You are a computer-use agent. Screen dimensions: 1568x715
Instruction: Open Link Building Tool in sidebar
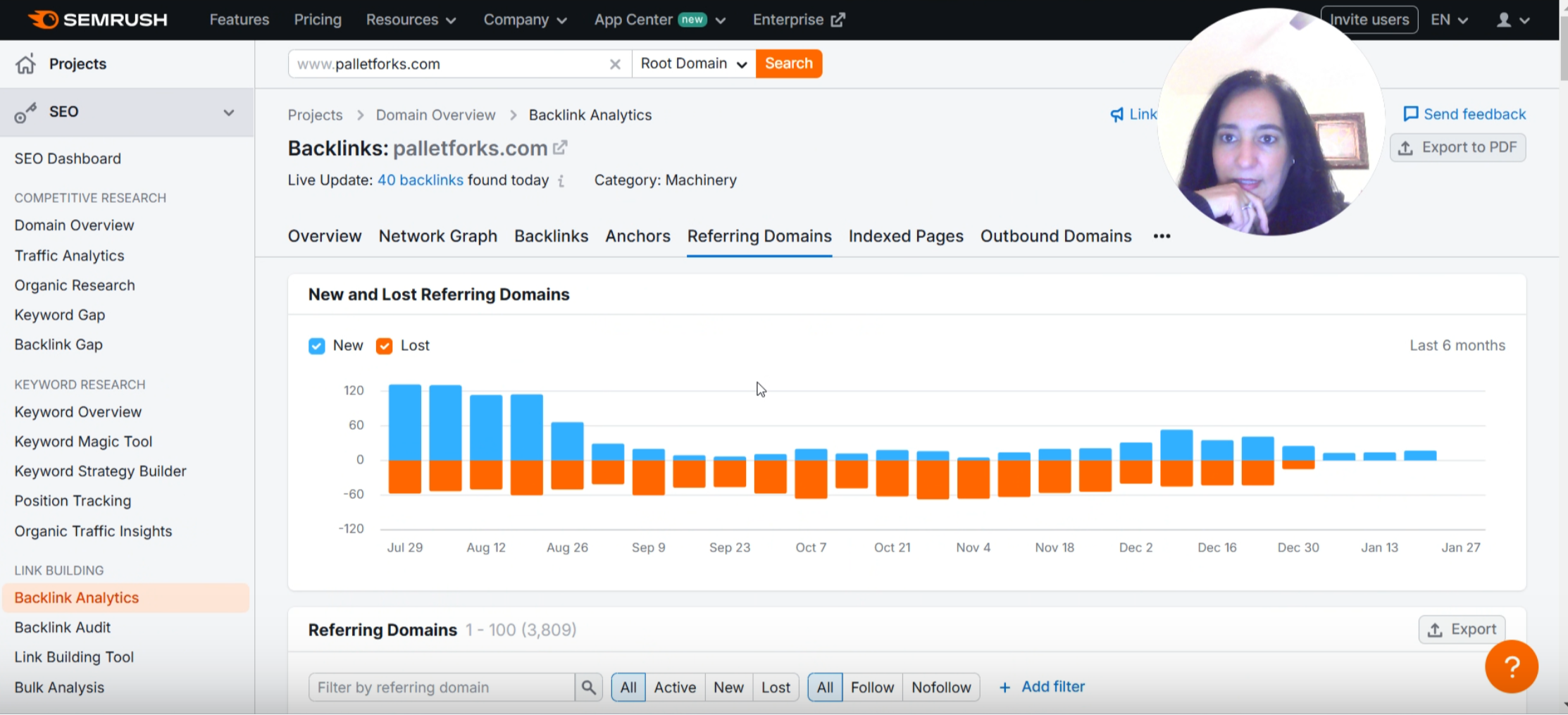(x=74, y=657)
